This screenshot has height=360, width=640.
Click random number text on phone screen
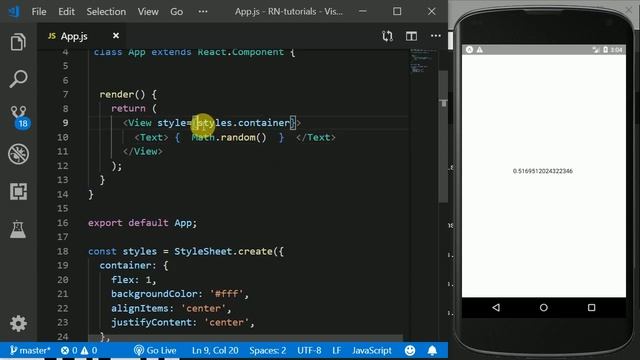coord(543,171)
